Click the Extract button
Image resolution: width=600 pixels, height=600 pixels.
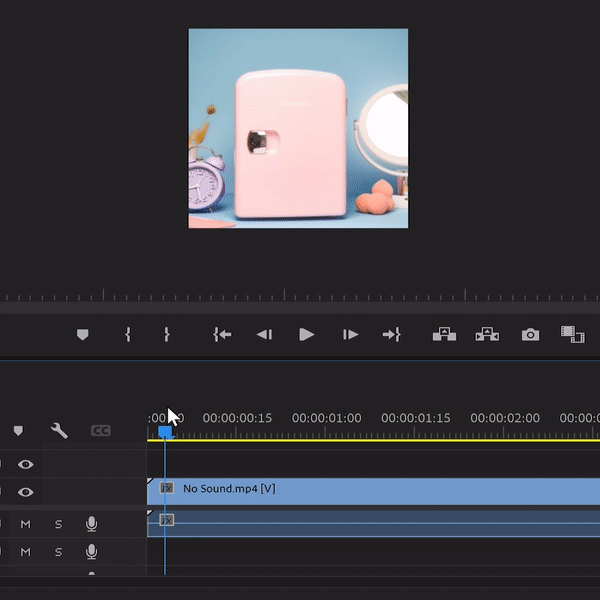487,334
